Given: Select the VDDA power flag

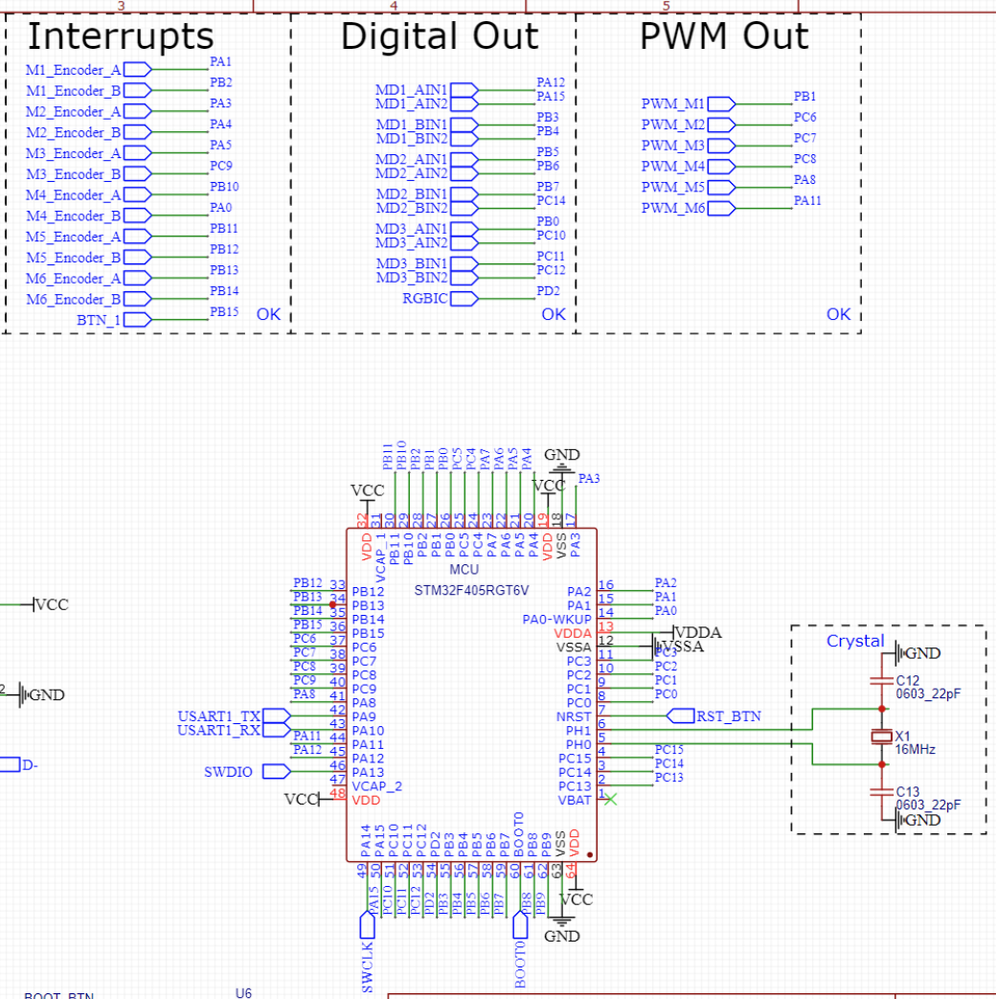Looking at the screenshot, I should point(697,633).
